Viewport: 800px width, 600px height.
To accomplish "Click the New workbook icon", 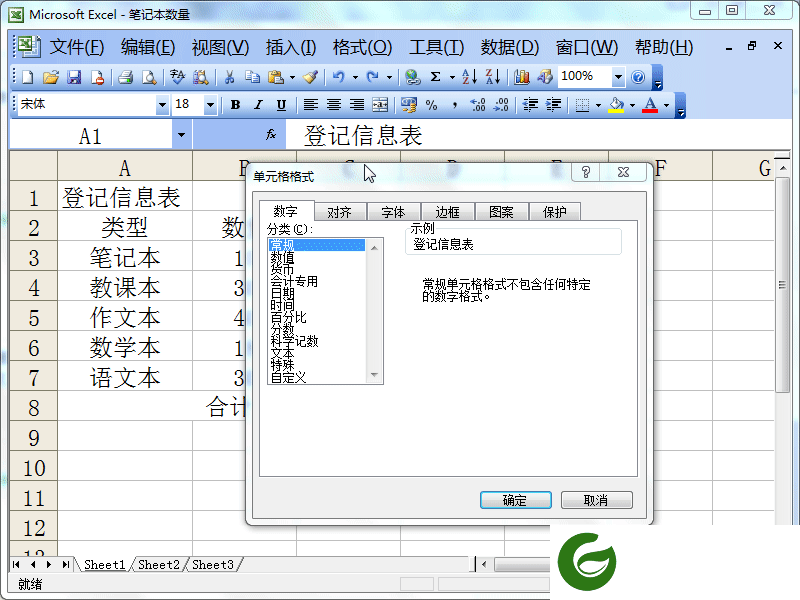I will (27, 77).
